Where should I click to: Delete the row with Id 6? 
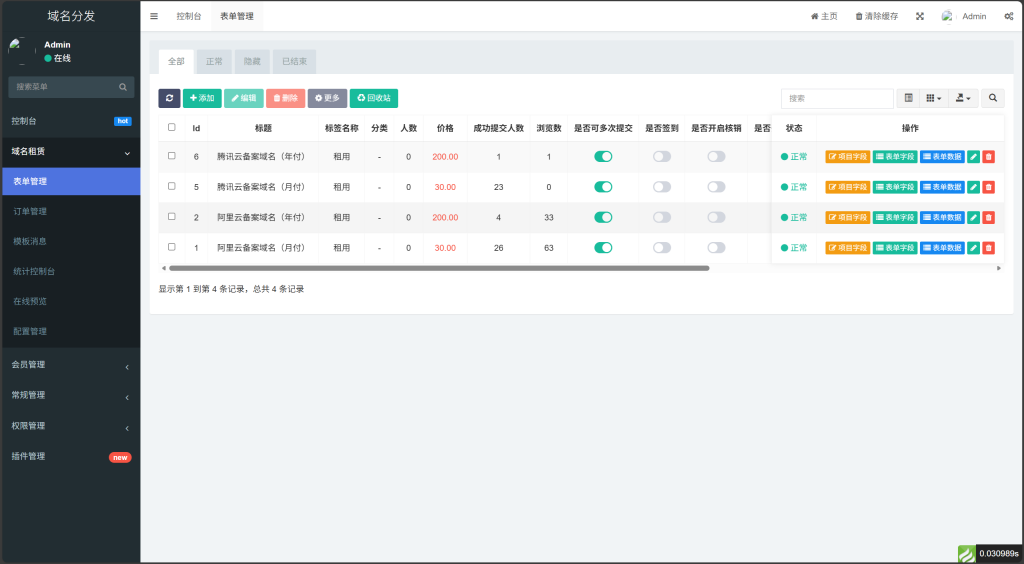[988, 157]
